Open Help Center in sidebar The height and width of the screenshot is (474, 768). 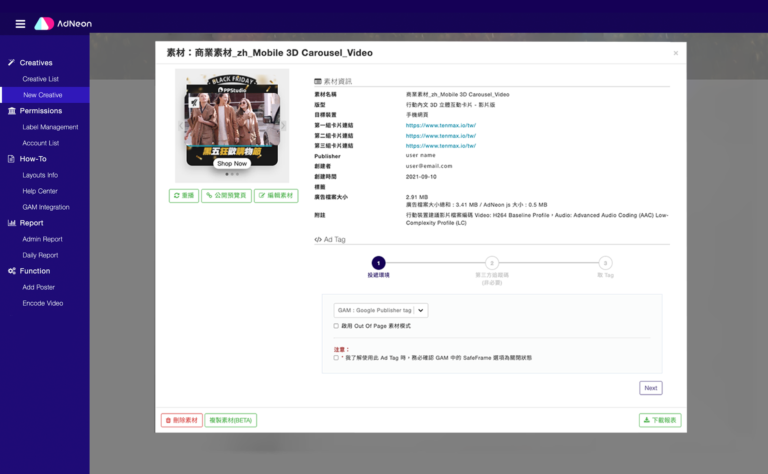point(40,191)
